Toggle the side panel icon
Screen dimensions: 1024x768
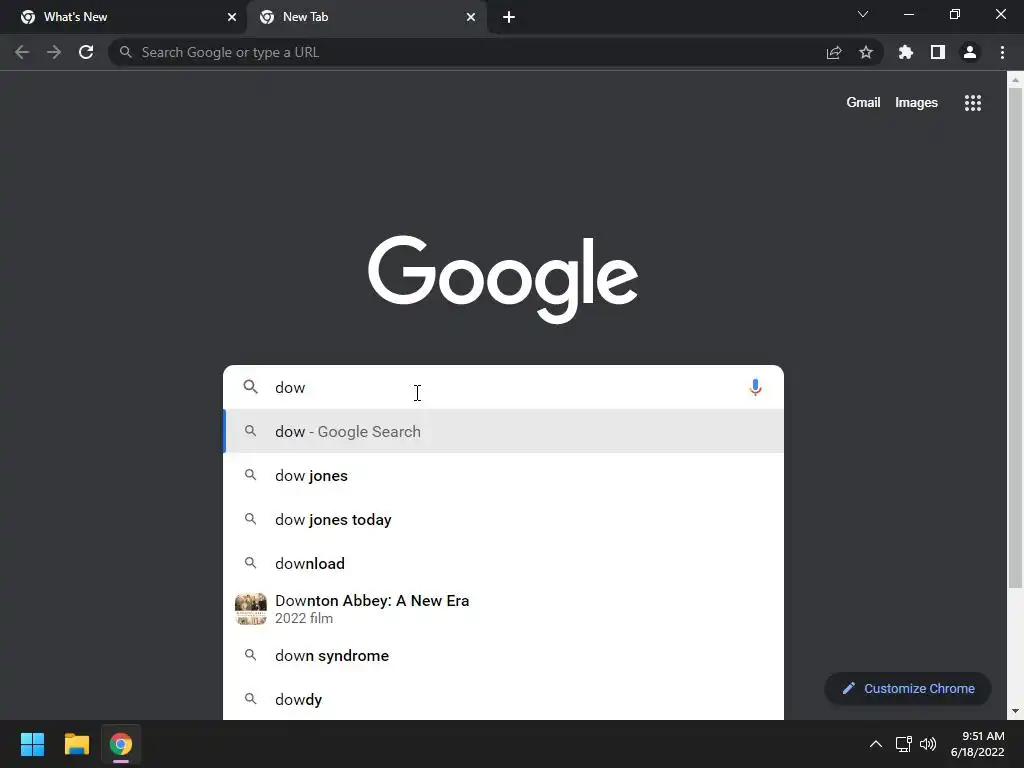[x=938, y=52]
